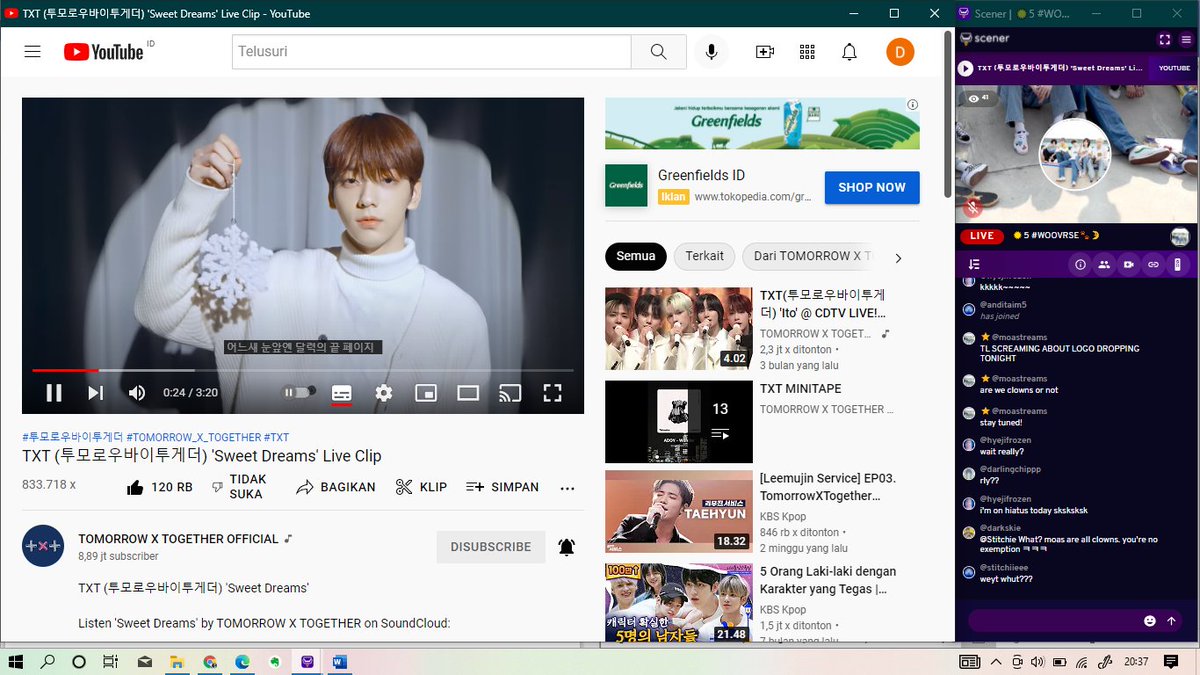1200x675 pixels.
Task: Enter full screen on the video player
Action: tap(552, 393)
